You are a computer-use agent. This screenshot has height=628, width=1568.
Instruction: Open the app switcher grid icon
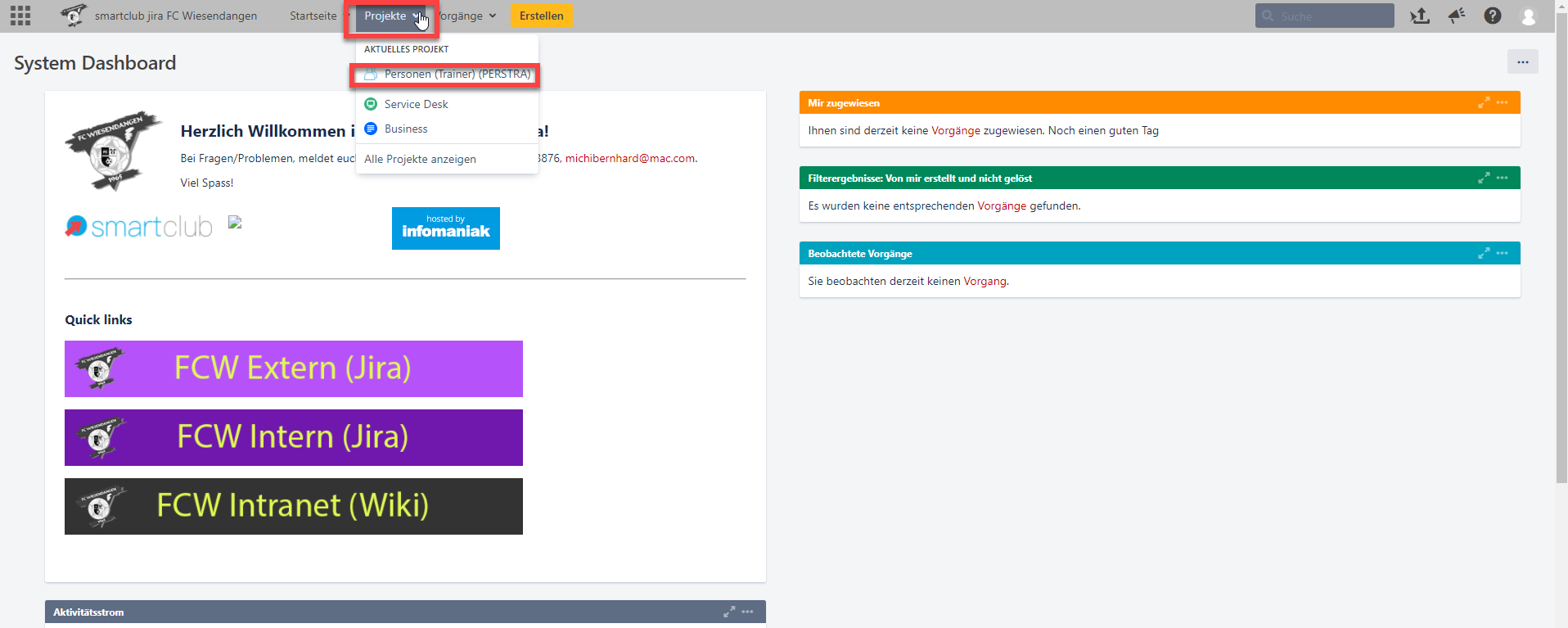[x=20, y=16]
